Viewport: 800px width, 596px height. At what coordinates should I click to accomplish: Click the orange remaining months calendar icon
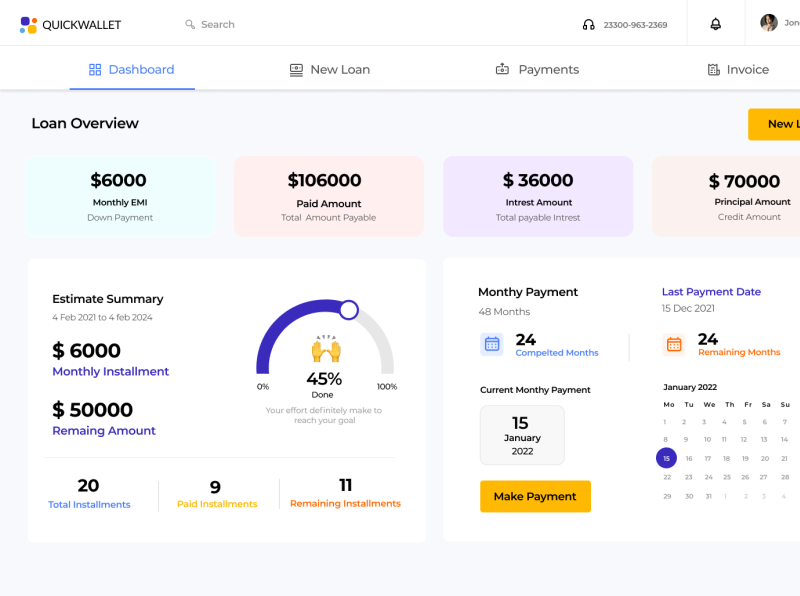coord(674,344)
